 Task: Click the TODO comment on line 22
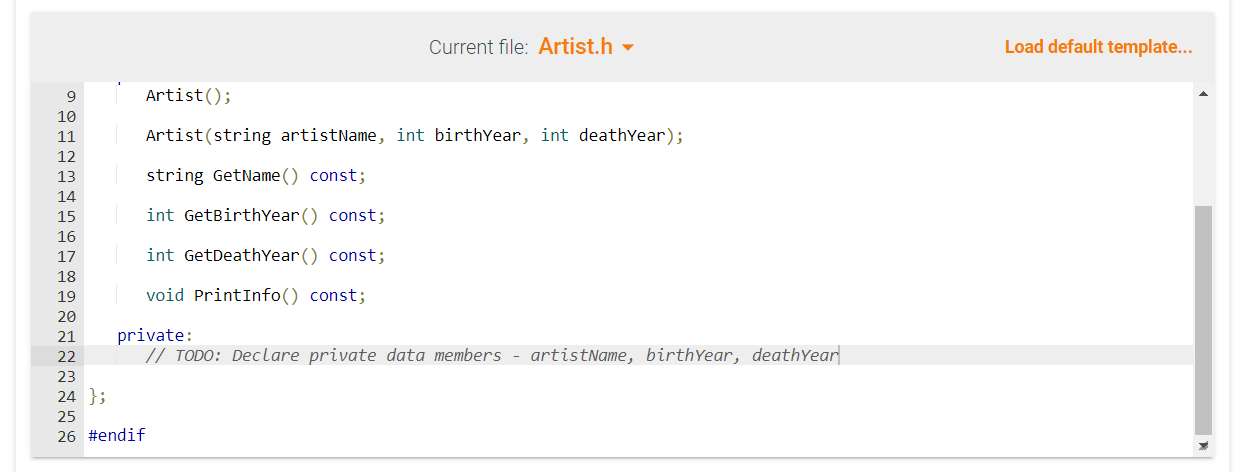492,356
